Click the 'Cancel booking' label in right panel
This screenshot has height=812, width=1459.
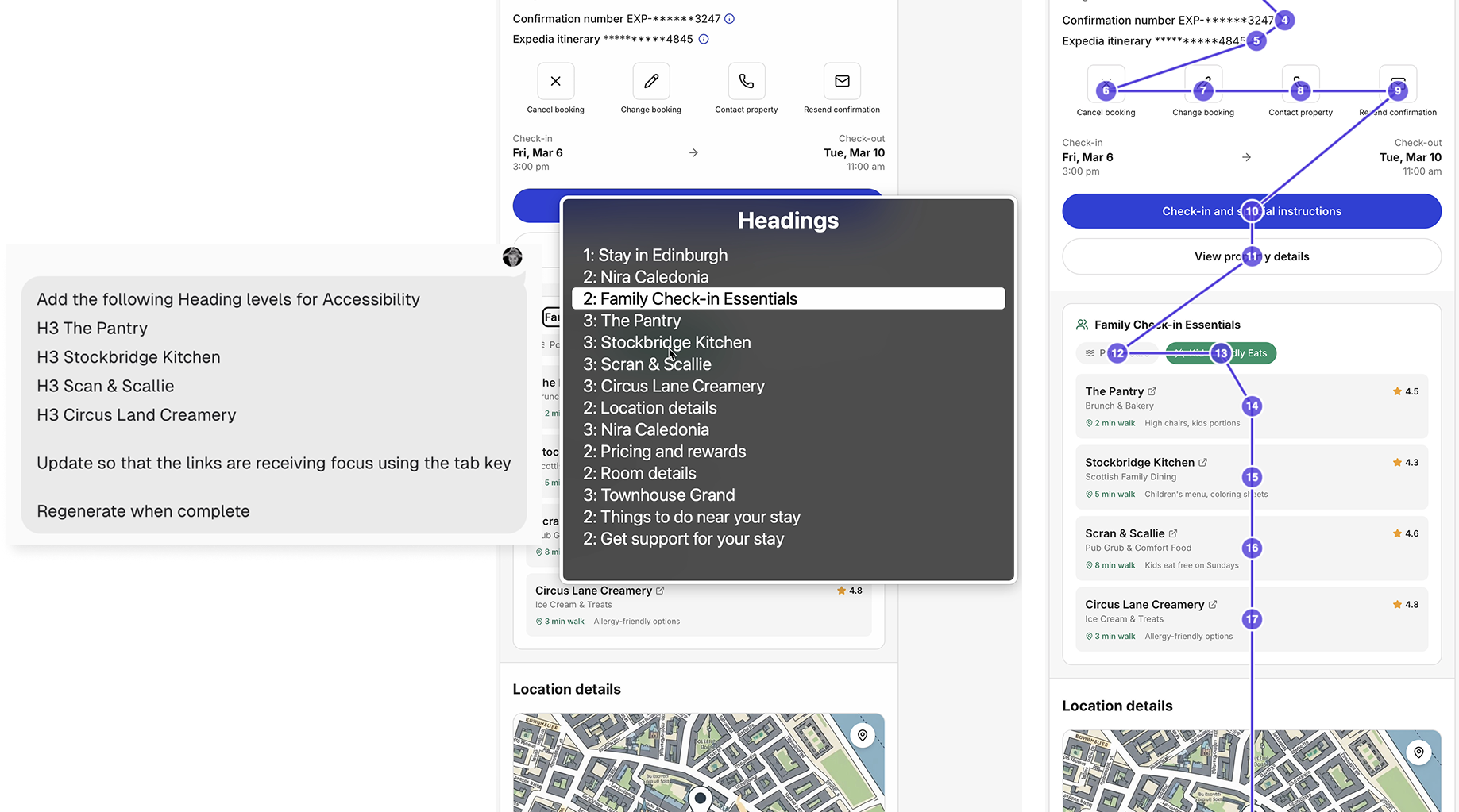point(1106,113)
